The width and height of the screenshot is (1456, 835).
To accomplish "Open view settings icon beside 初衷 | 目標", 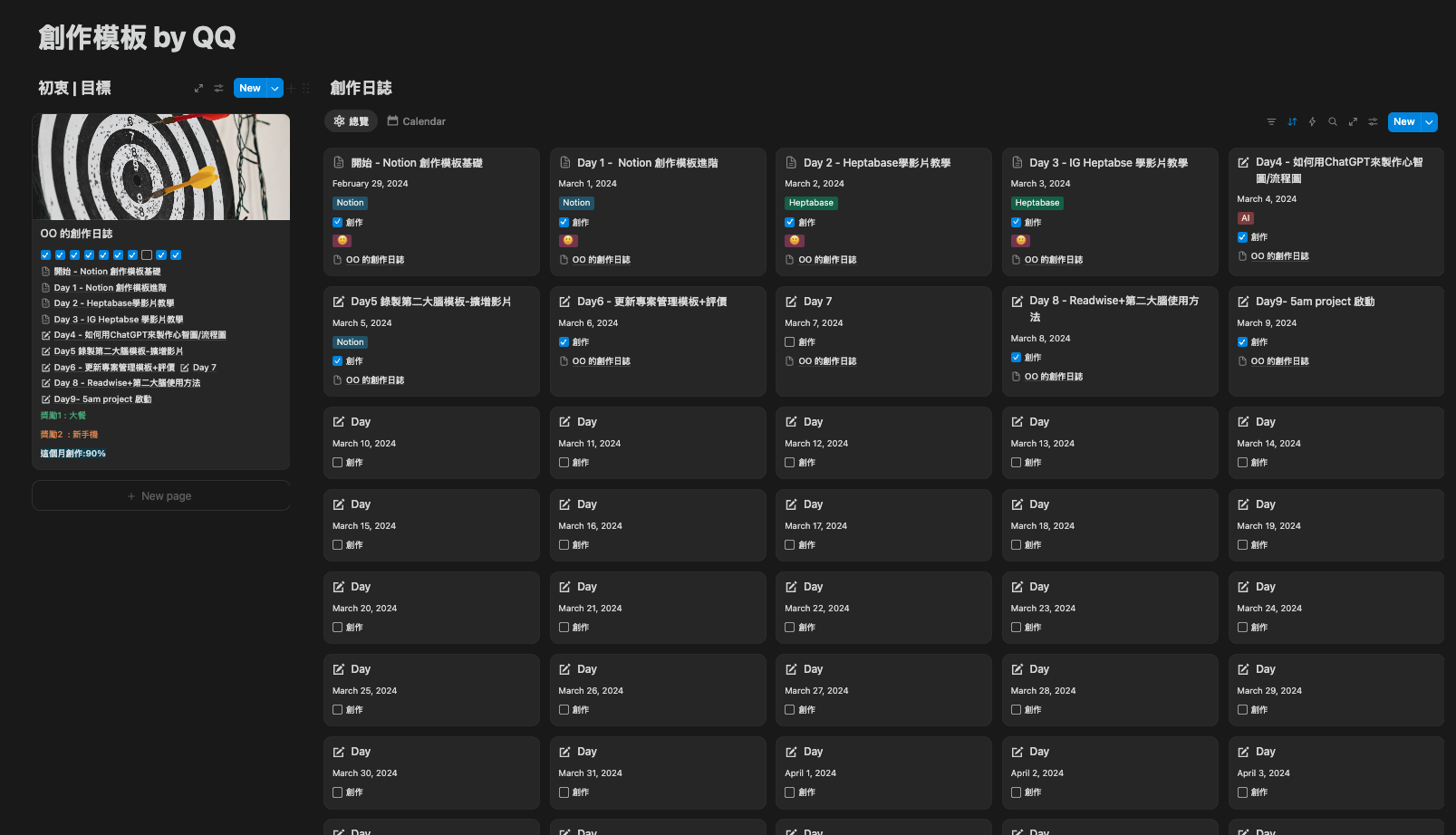I will 218,89.
